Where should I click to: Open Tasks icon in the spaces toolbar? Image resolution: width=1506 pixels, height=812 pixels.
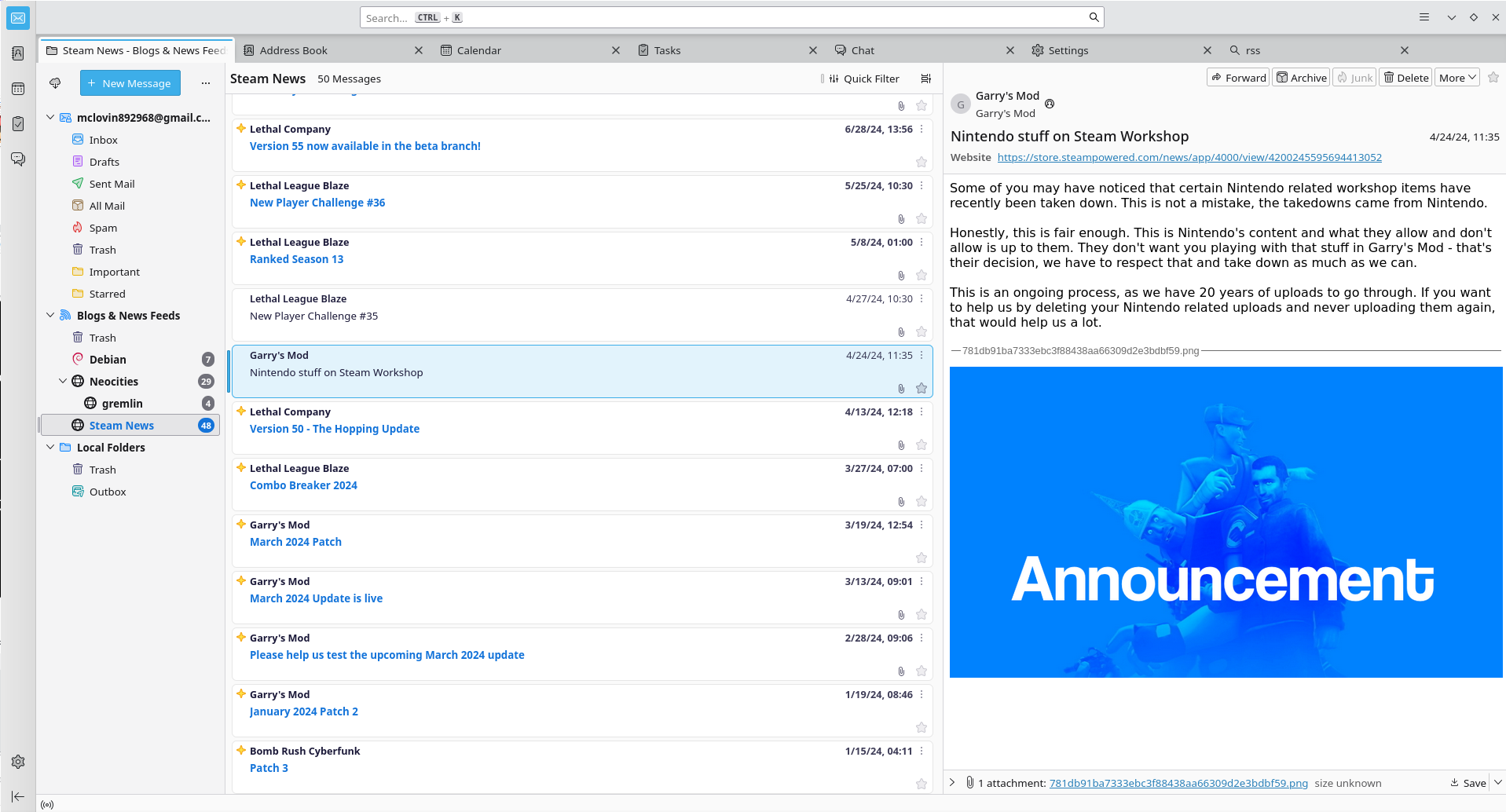coord(18,123)
